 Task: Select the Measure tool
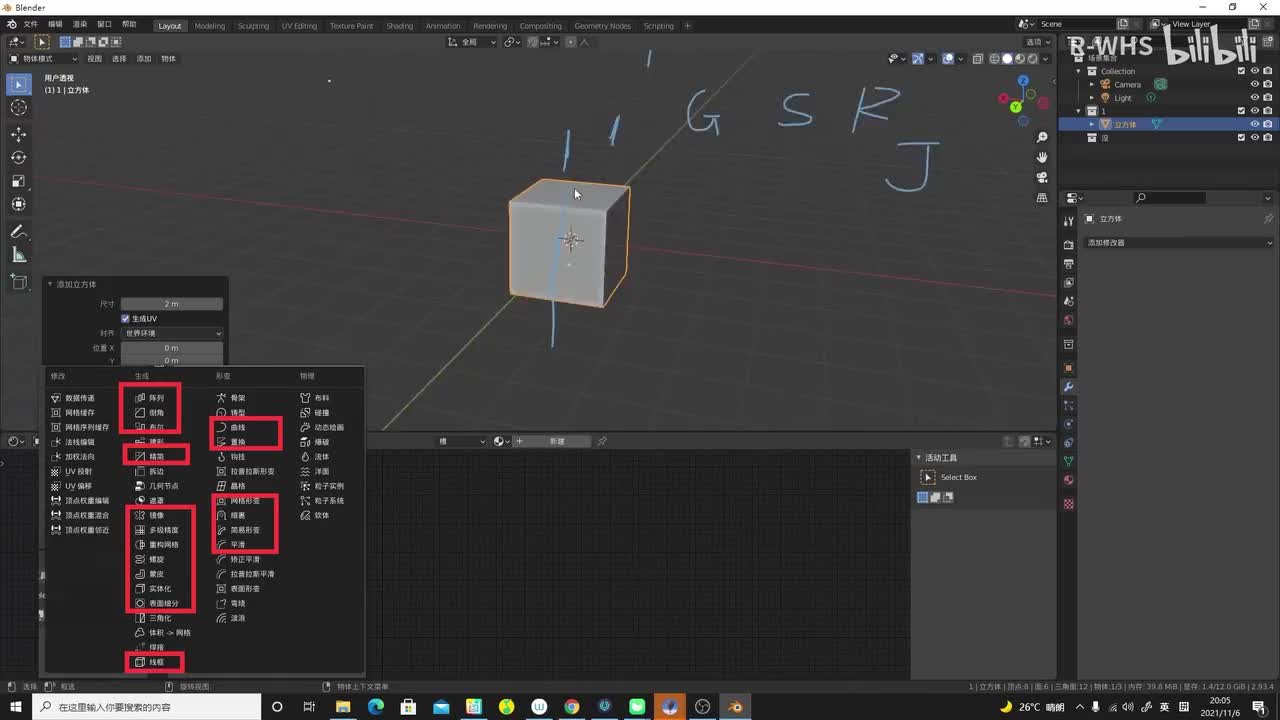click(x=19, y=255)
